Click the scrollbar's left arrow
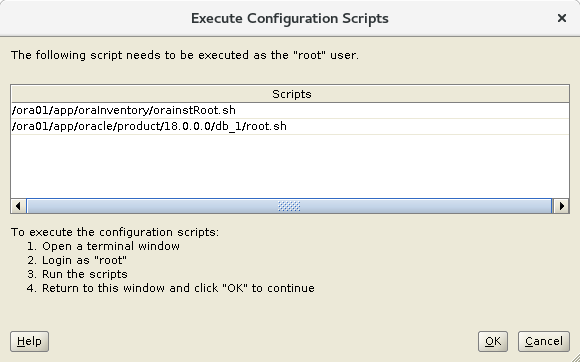This screenshot has width=580, height=362. coord(18,206)
